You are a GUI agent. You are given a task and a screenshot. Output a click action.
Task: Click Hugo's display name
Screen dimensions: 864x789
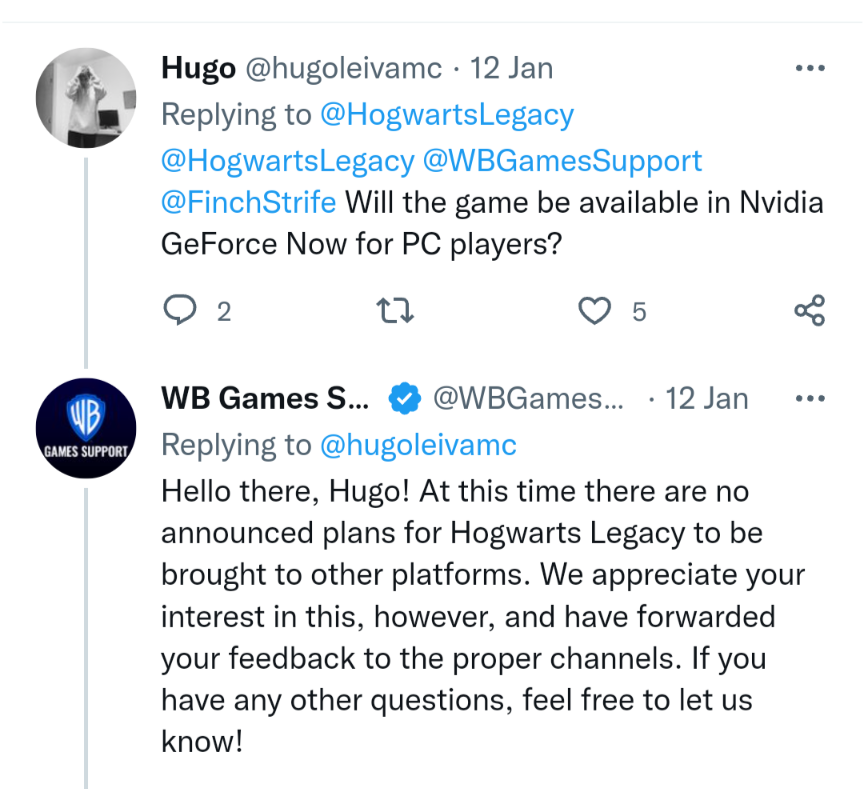[198, 68]
